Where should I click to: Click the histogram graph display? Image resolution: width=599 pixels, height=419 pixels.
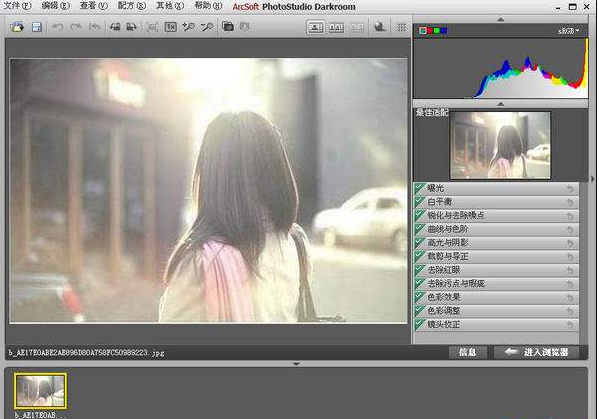[500, 68]
